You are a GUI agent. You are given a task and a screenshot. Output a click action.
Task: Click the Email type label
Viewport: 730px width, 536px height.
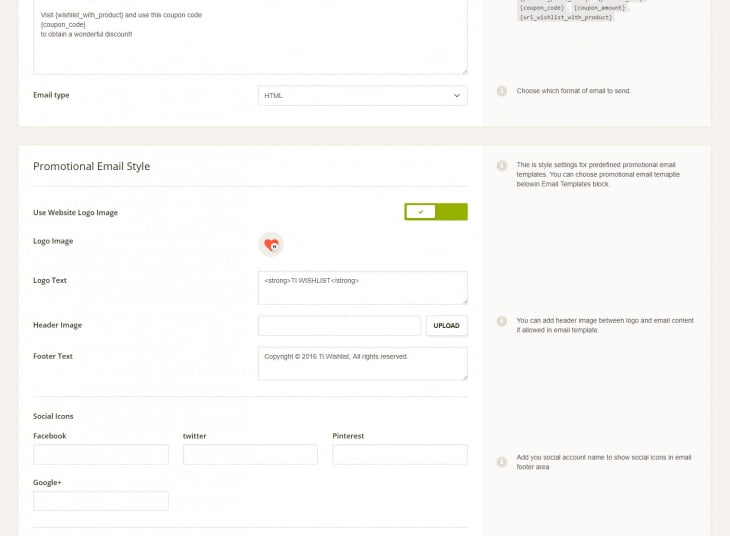[51, 95]
